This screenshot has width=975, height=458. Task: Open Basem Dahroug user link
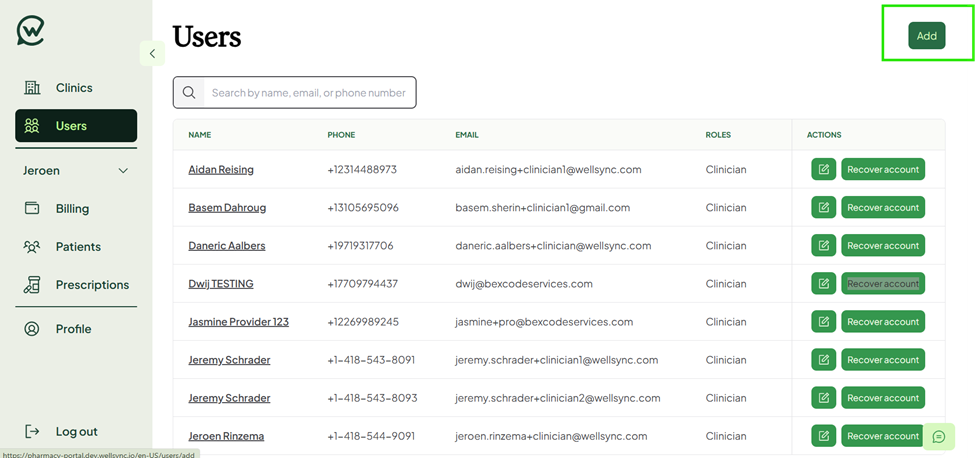[227, 208]
